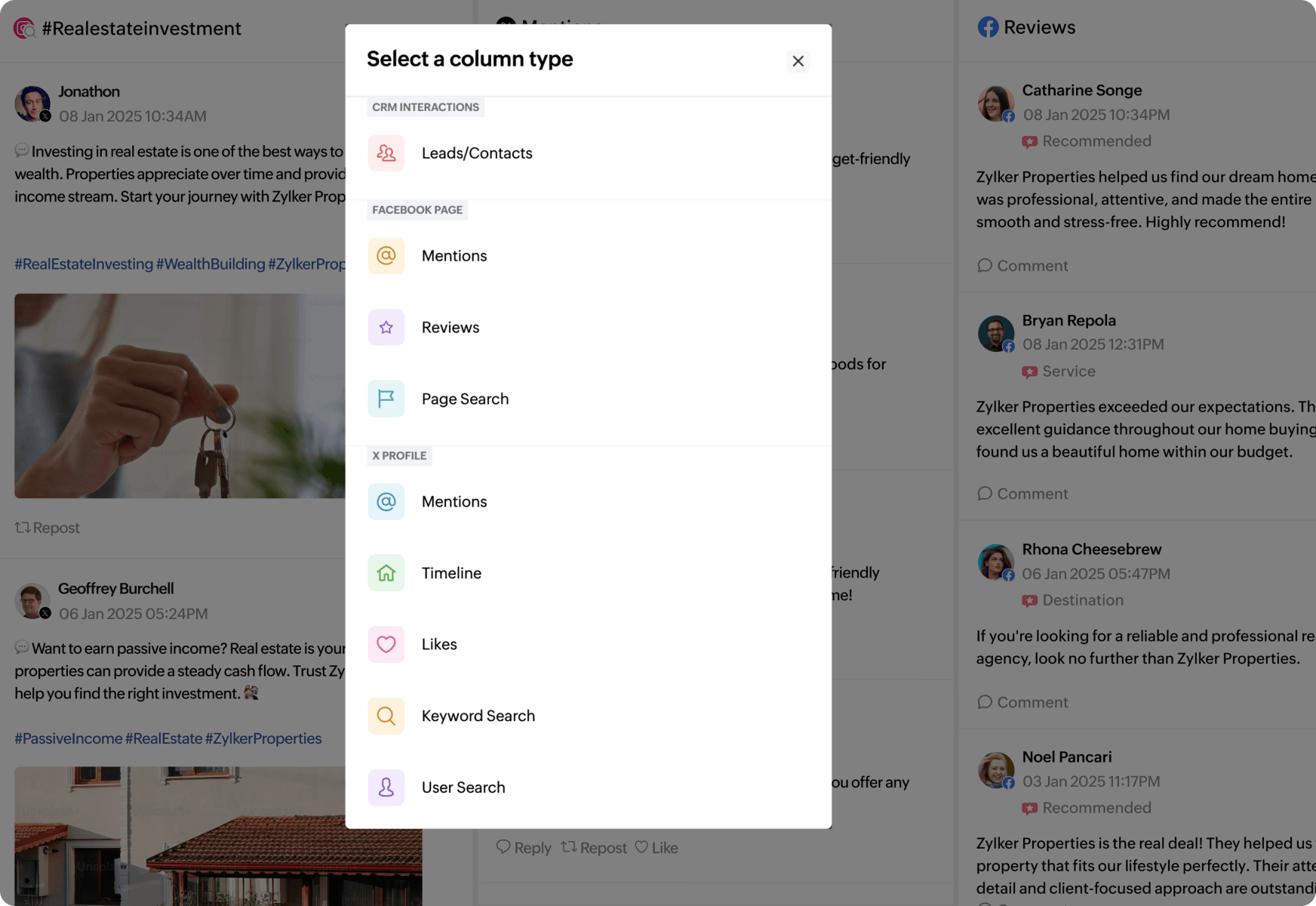The height and width of the screenshot is (906, 1316).
Task: Click Like below the dialog
Action: tap(656, 848)
